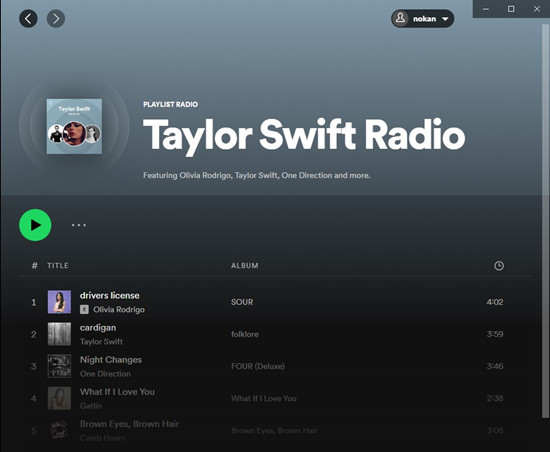Open the folklore album link

[x=245, y=334]
